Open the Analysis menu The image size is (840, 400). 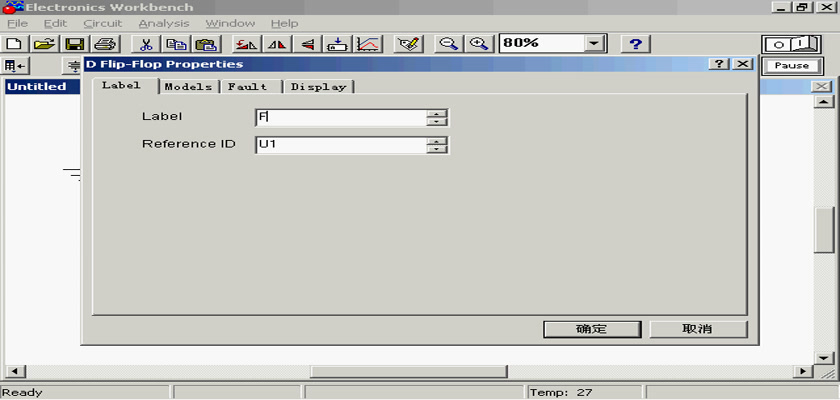pos(163,23)
